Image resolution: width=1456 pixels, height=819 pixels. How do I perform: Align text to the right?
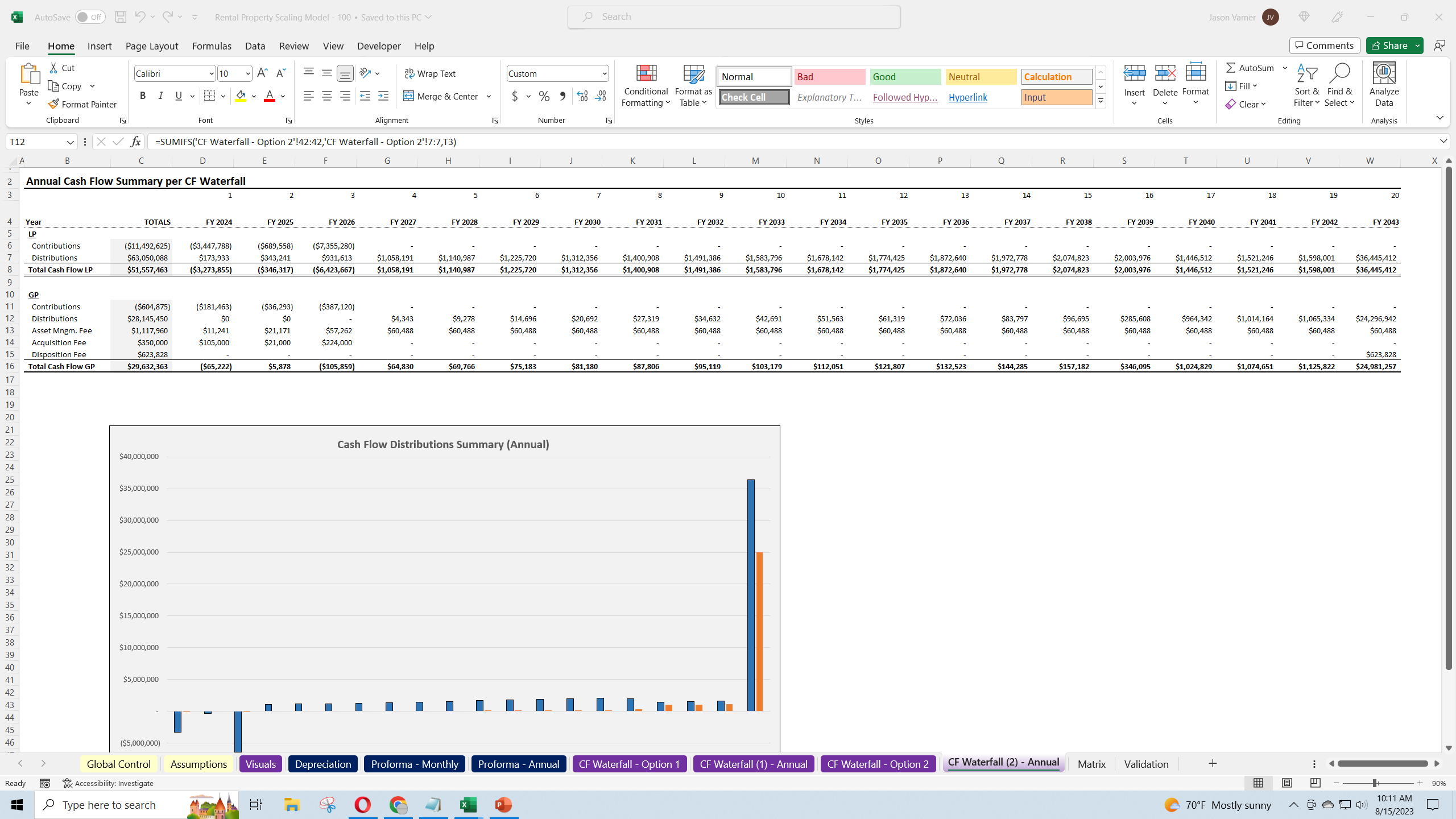point(345,96)
